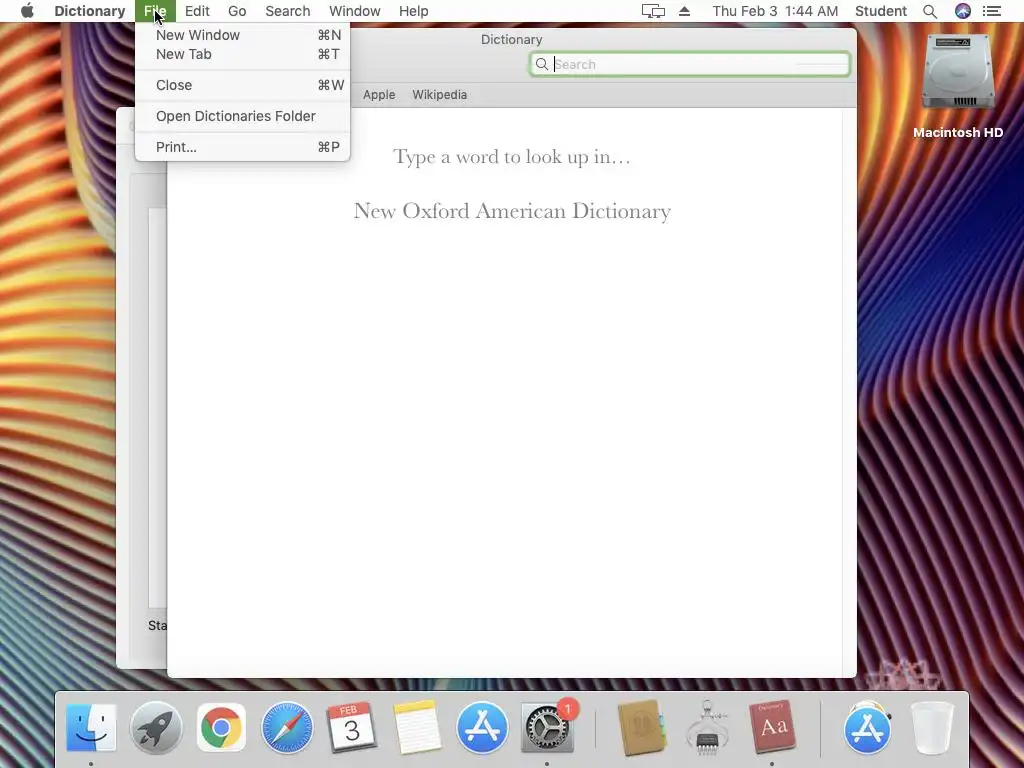Open the Student user menu
Image resolution: width=1024 pixels, height=768 pixels.
881,11
